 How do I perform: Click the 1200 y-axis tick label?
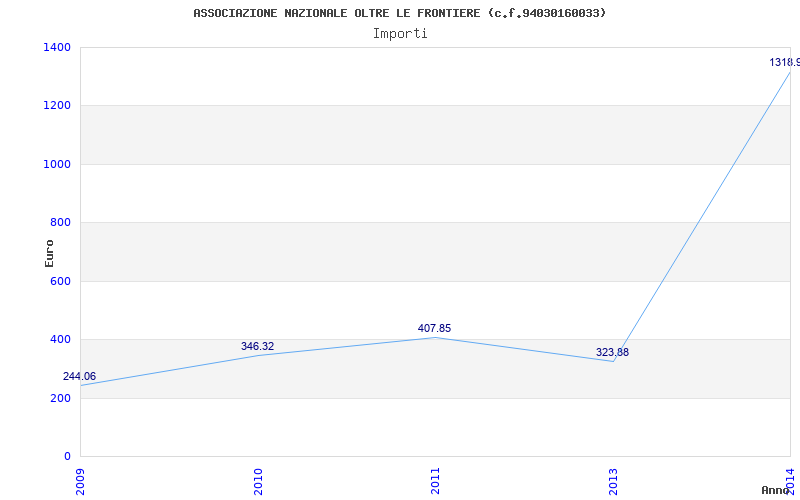point(57,106)
